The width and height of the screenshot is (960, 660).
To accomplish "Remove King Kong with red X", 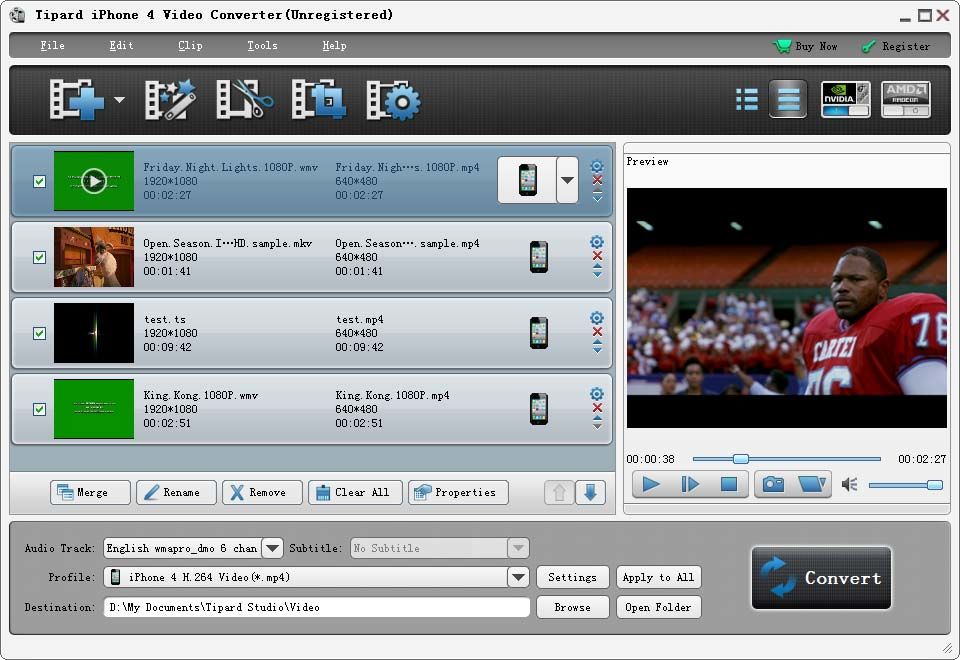I will tap(598, 408).
